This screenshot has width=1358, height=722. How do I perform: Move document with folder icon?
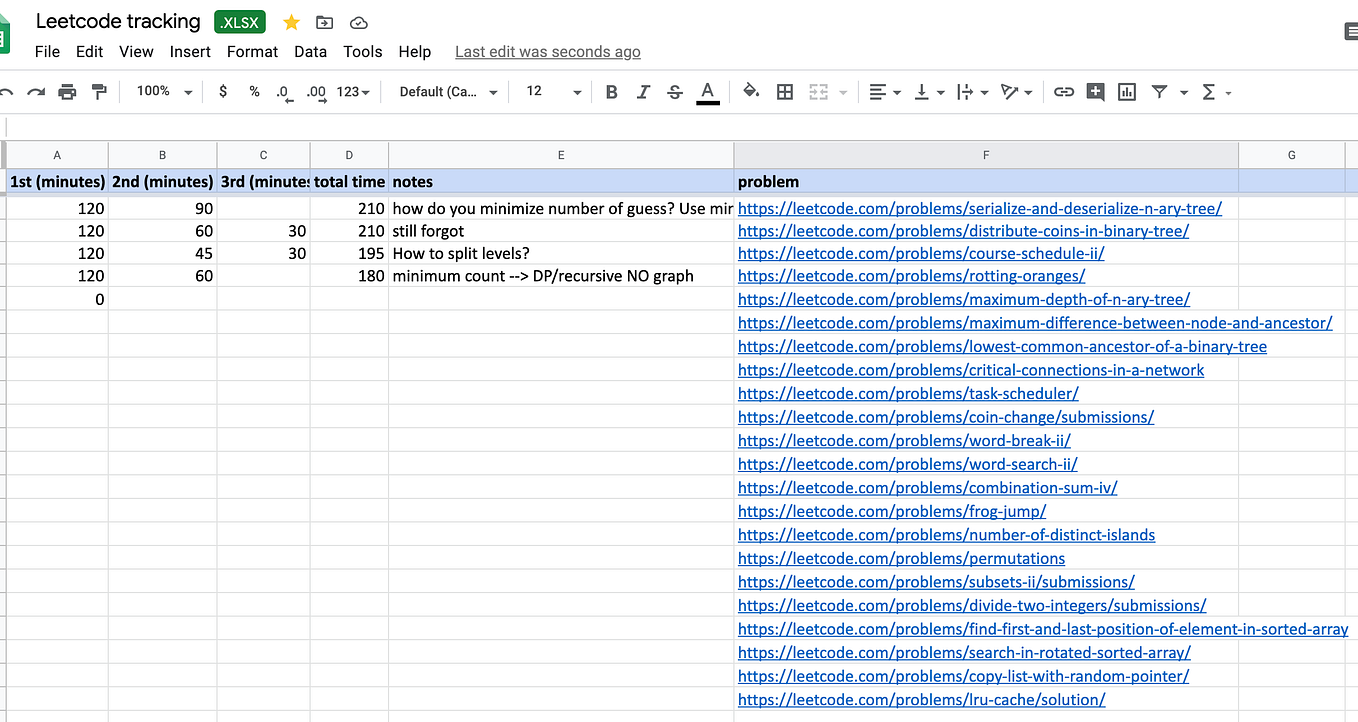click(x=324, y=22)
